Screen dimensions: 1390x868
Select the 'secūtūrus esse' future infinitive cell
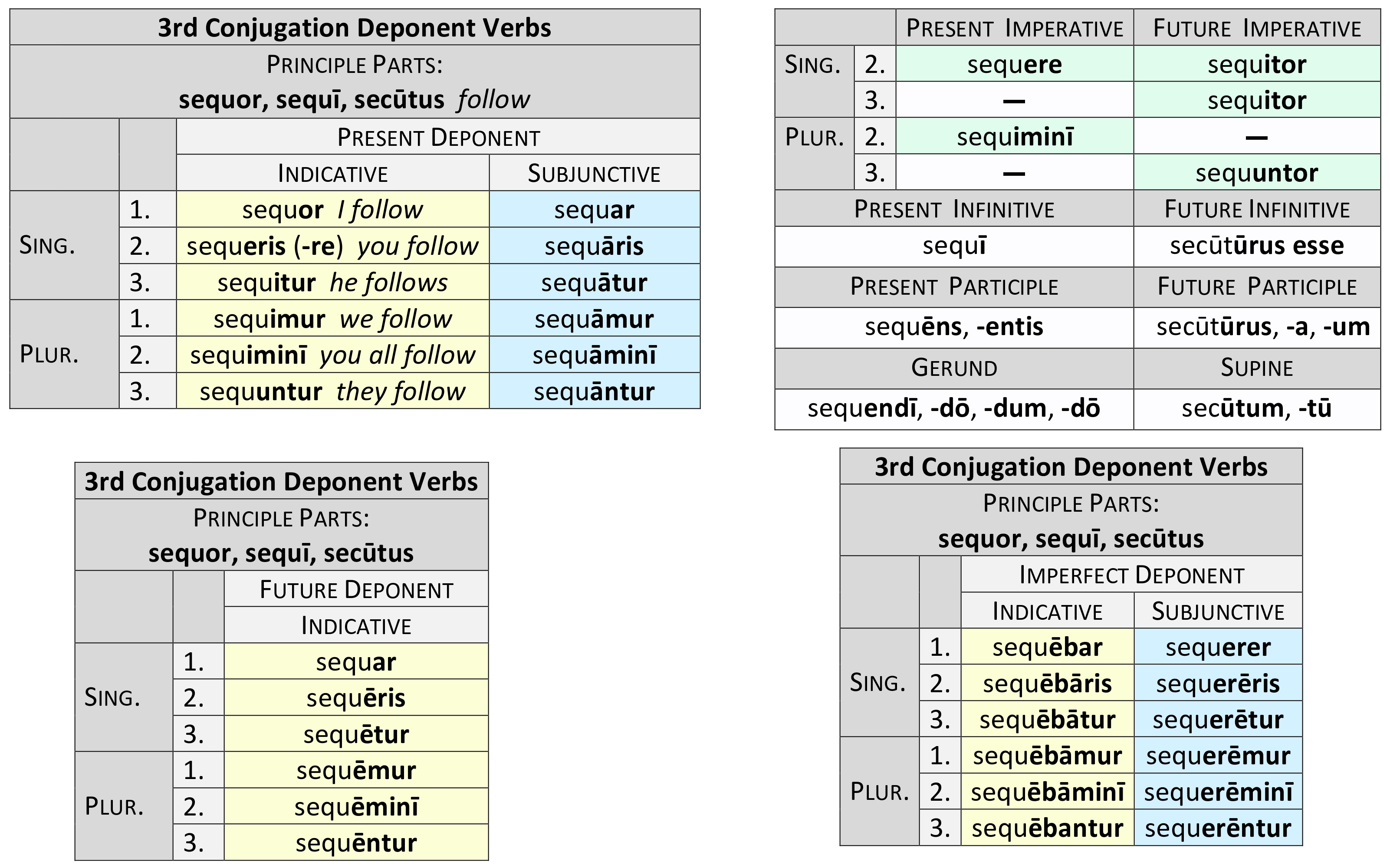tap(1257, 246)
